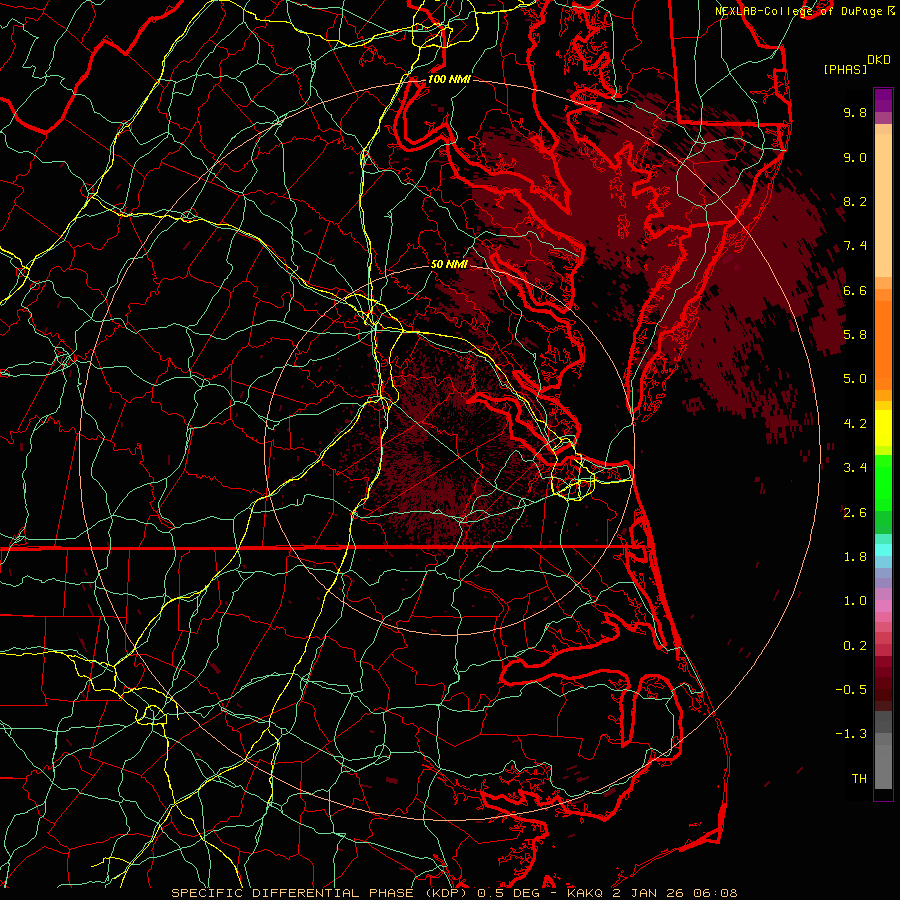Pick the yellow band on the color scale
Image resolution: width=900 pixels, height=900 pixels.
(883, 428)
